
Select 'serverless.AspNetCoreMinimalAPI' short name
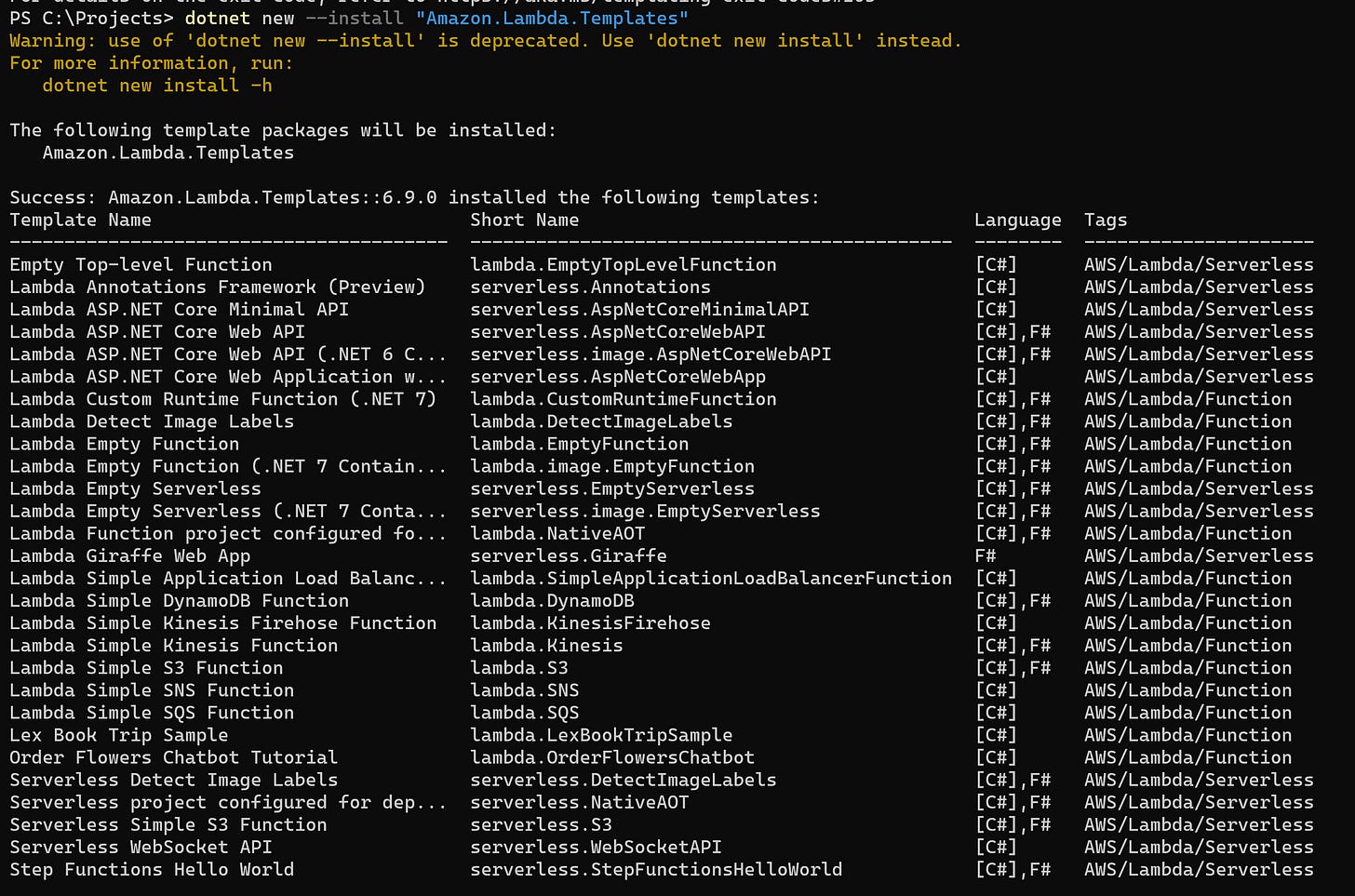pyautogui.click(x=639, y=309)
